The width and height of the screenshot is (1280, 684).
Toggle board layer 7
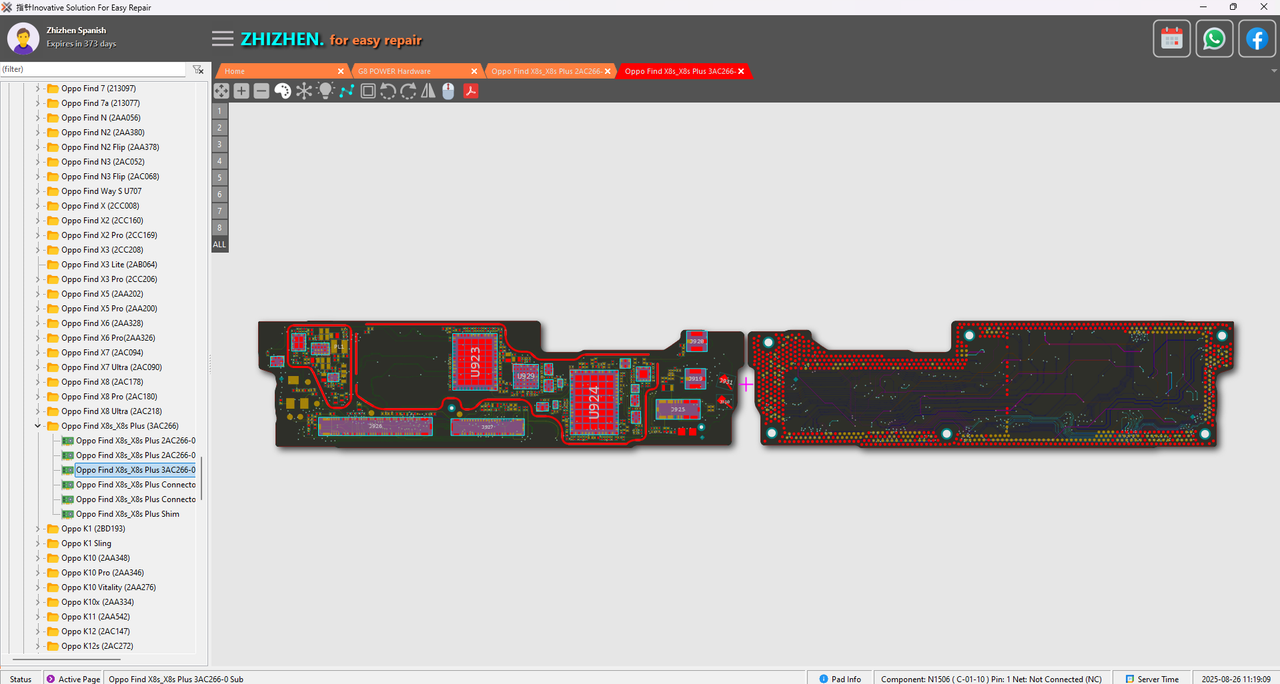pyautogui.click(x=220, y=211)
